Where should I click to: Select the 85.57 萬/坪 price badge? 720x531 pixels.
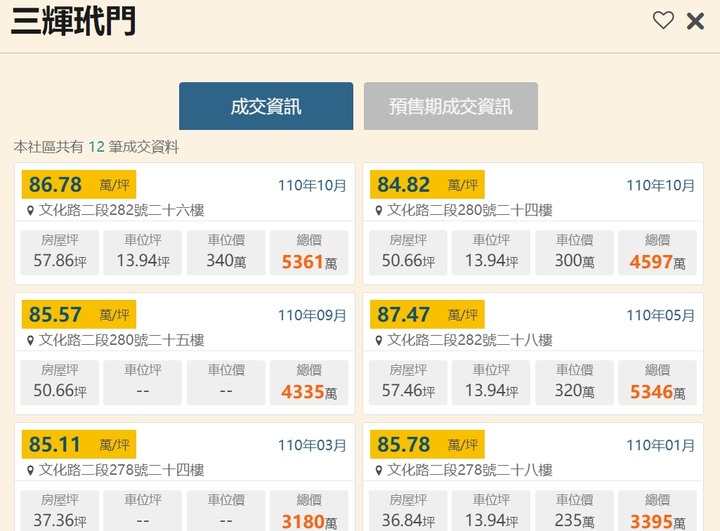pos(79,315)
